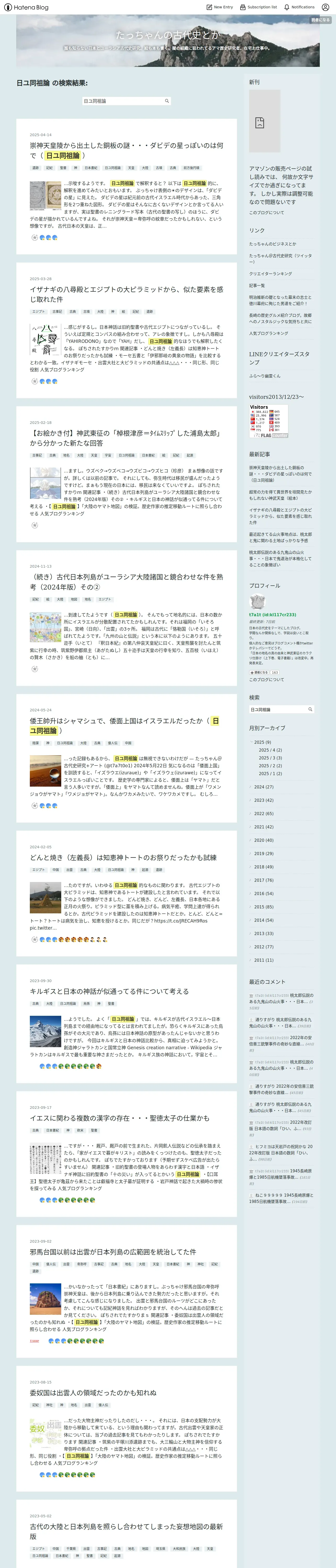Open article イエスに関わる複数の漢字の存在

[120, 1118]
